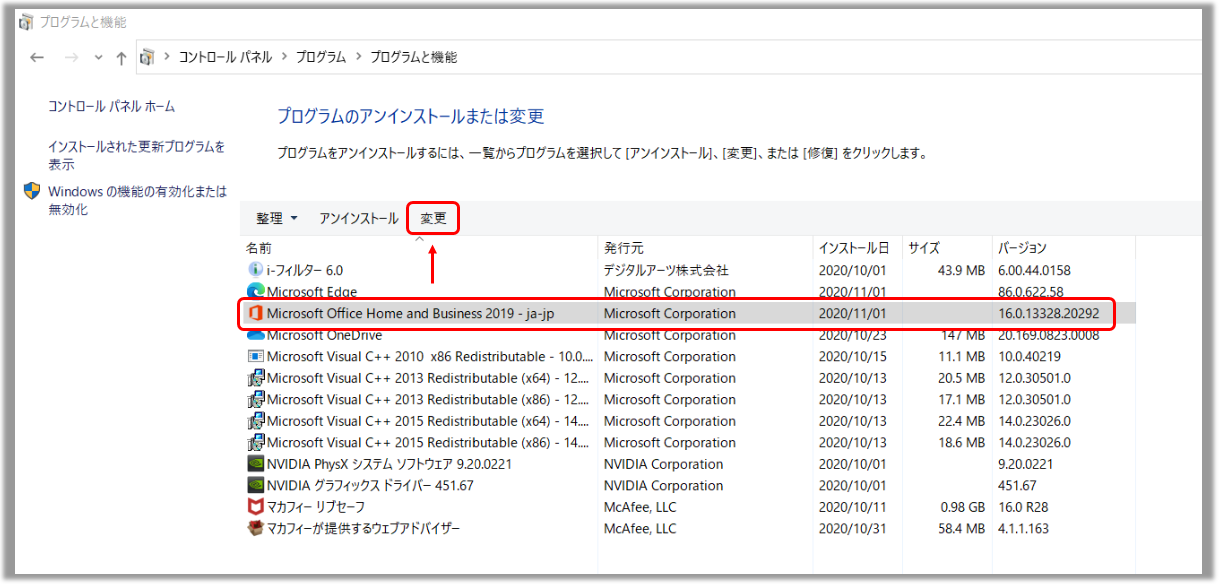This screenshot has height=584, width=1219.
Task: Select Microsoft Visual C++ 2015 Redistributable (x86) name
Action: (430, 443)
